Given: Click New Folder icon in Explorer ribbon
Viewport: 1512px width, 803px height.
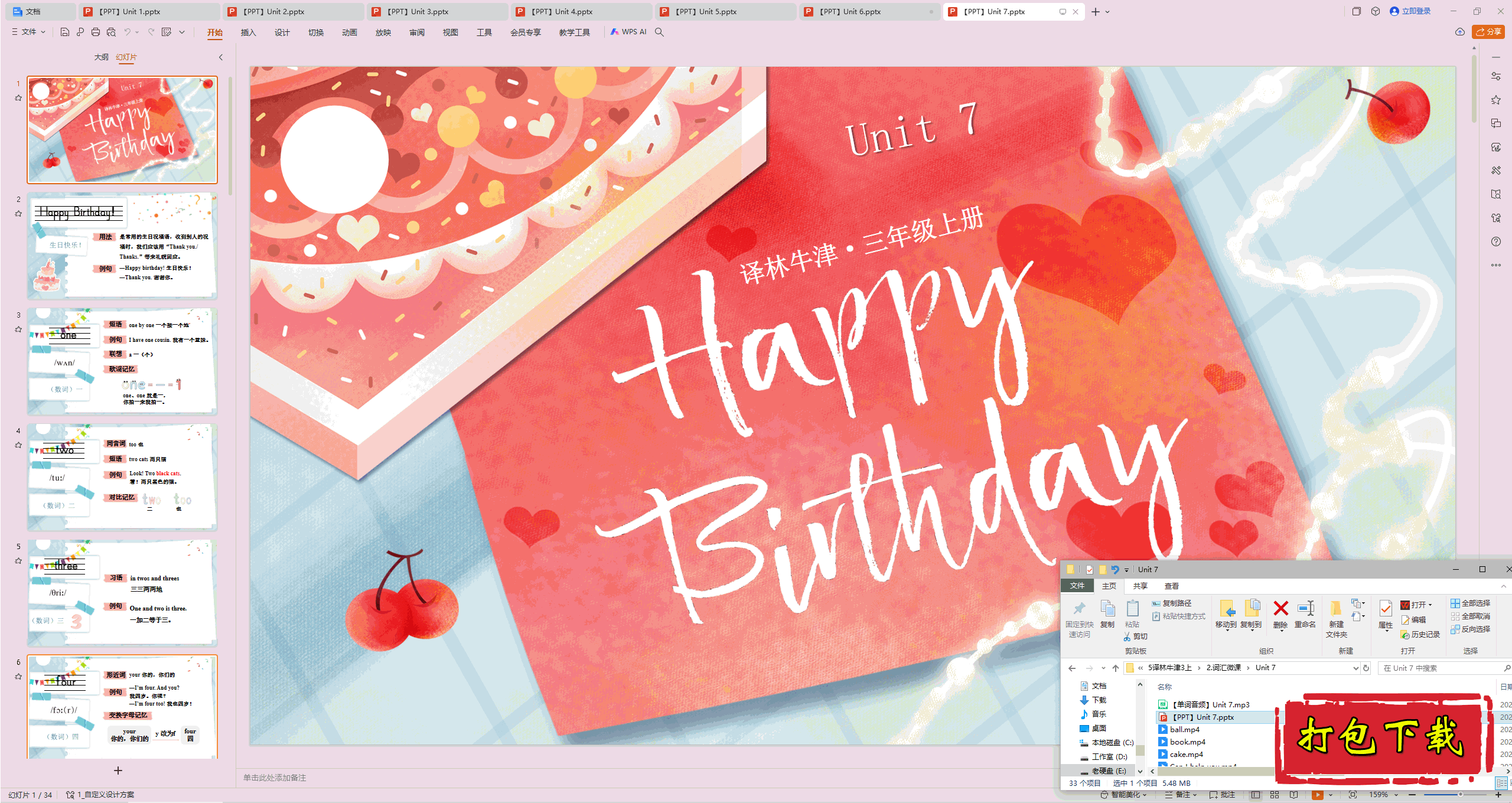Looking at the screenshot, I should tap(1336, 619).
